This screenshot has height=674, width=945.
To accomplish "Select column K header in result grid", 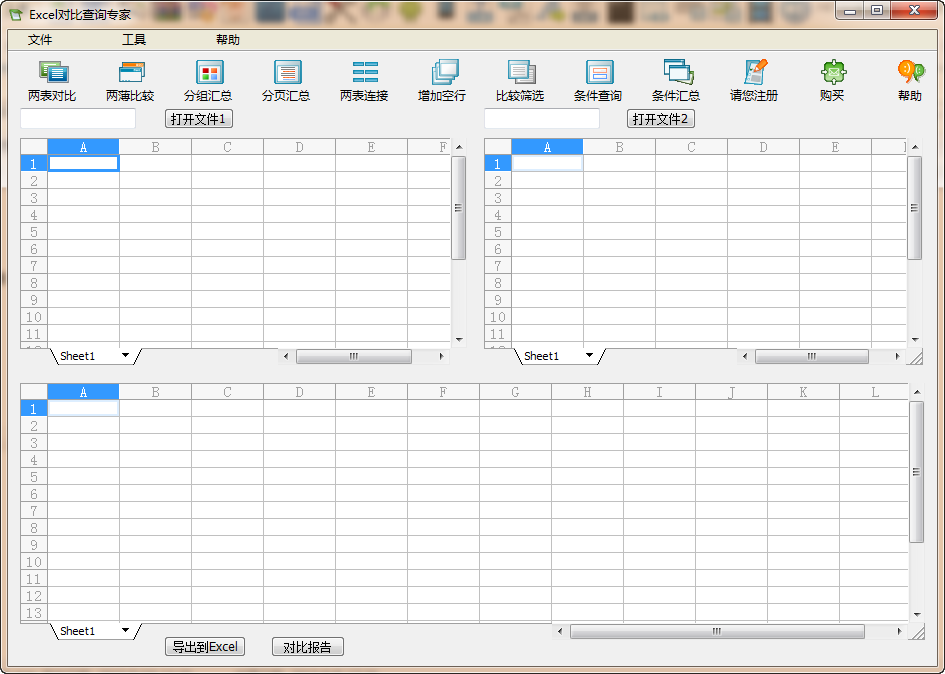I will tap(803, 392).
